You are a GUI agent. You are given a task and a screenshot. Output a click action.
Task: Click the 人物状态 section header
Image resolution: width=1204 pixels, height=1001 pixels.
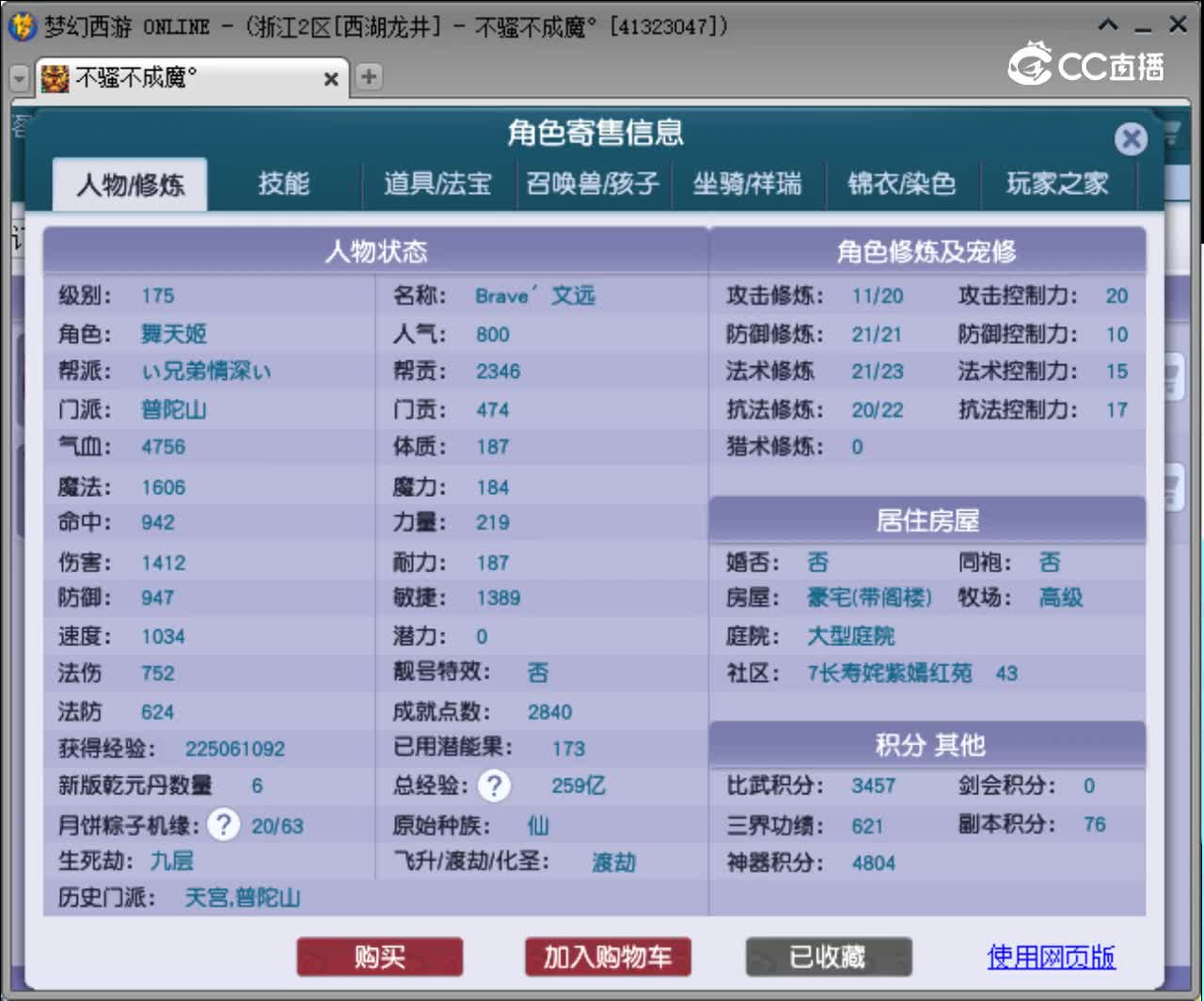pyautogui.click(x=375, y=251)
